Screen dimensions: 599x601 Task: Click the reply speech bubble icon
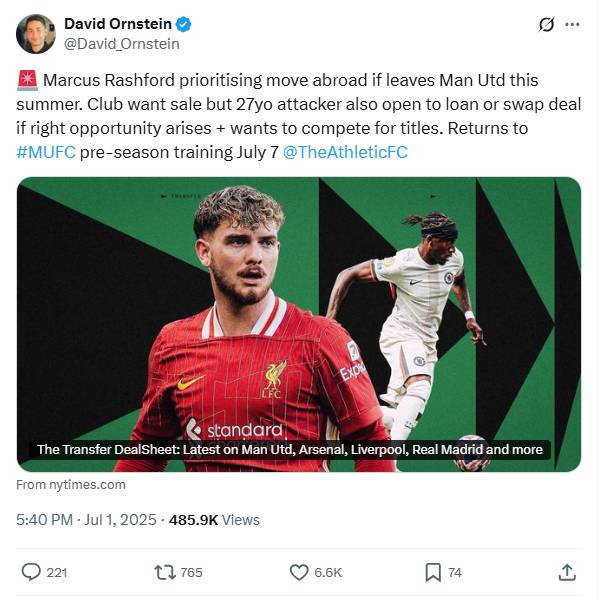coord(31,572)
